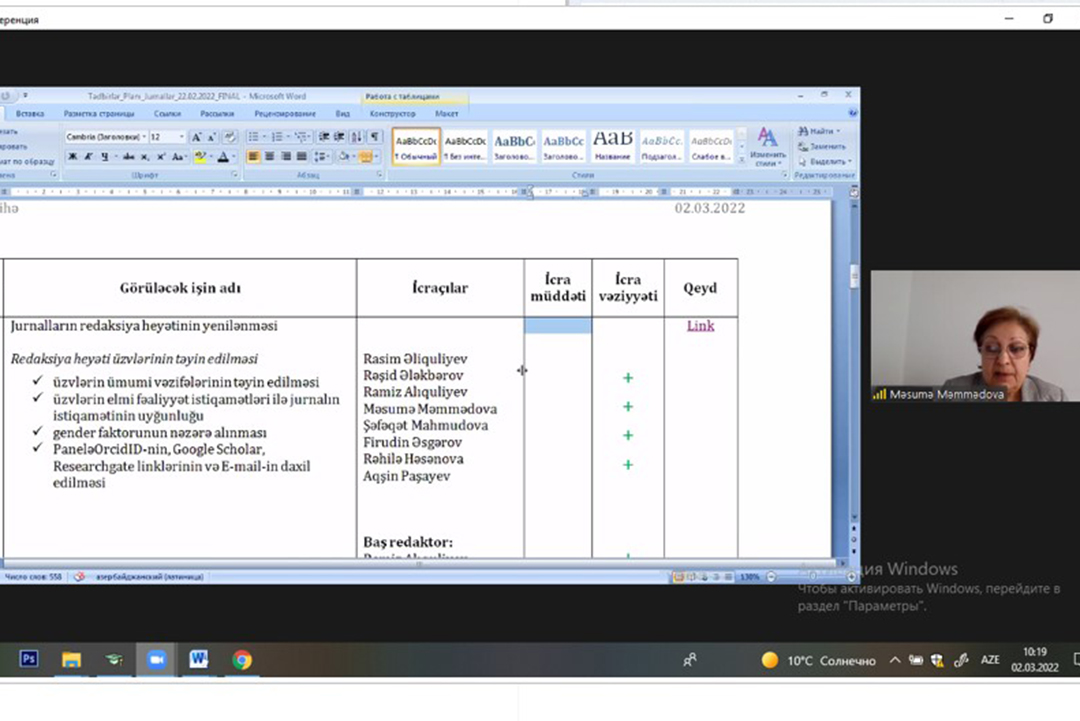Image resolution: width=1080 pixels, height=721 pixels.
Task: Switch to the Вставка ribbon tab
Action: click(x=30, y=114)
